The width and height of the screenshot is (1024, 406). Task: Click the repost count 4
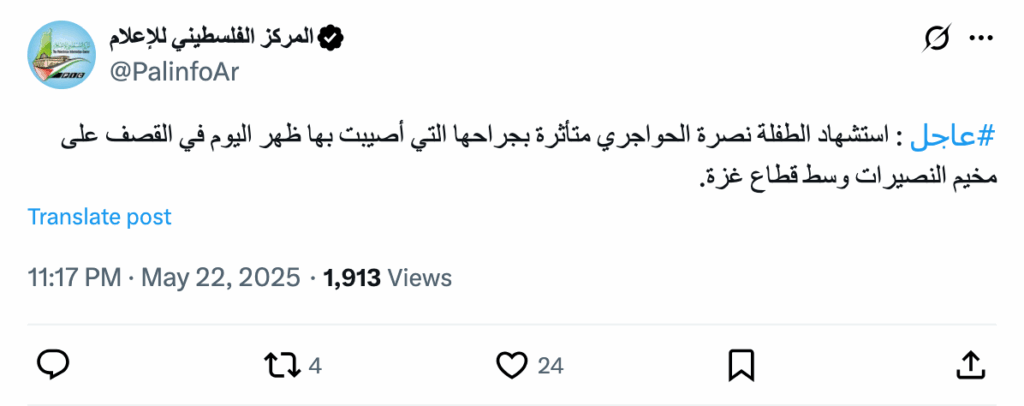point(315,366)
